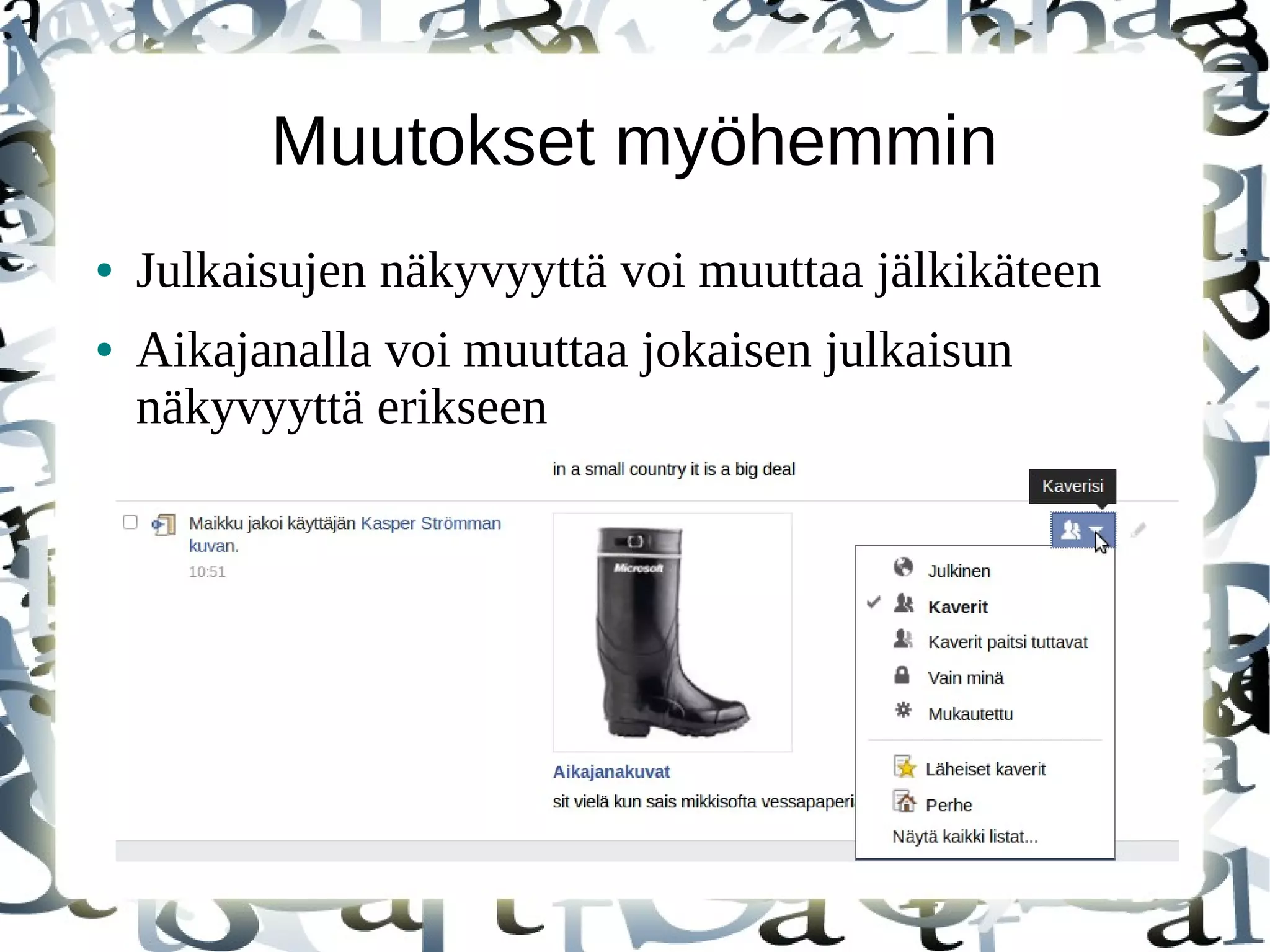Click the gear icon beside Mukautettu

[904, 711]
